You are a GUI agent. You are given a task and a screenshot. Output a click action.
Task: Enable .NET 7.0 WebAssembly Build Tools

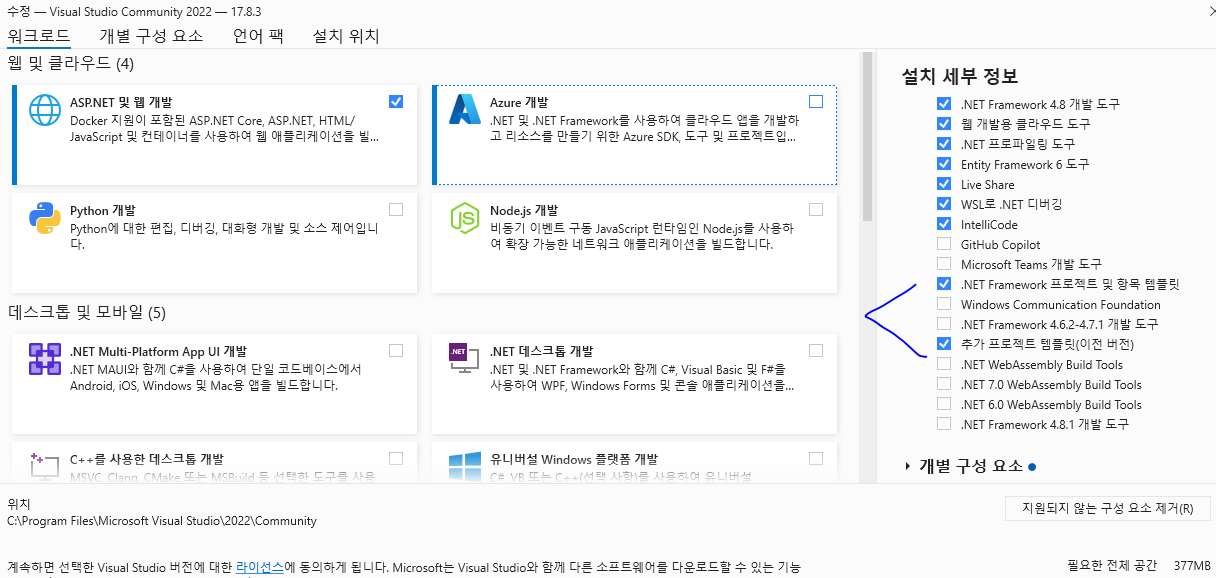click(x=944, y=384)
